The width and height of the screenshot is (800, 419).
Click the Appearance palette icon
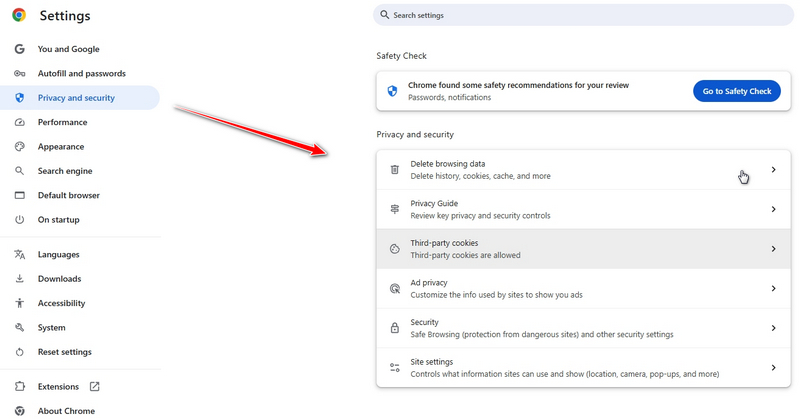[x=19, y=147]
